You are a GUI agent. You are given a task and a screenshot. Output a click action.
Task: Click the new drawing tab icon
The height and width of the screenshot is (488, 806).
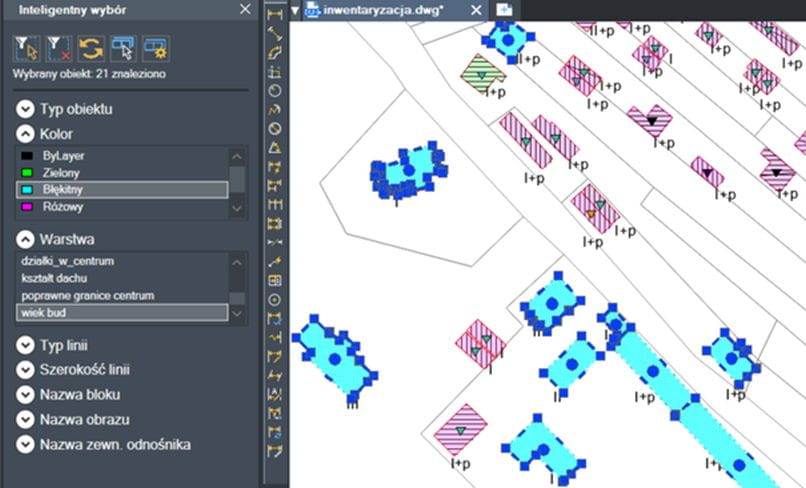click(x=505, y=10)
